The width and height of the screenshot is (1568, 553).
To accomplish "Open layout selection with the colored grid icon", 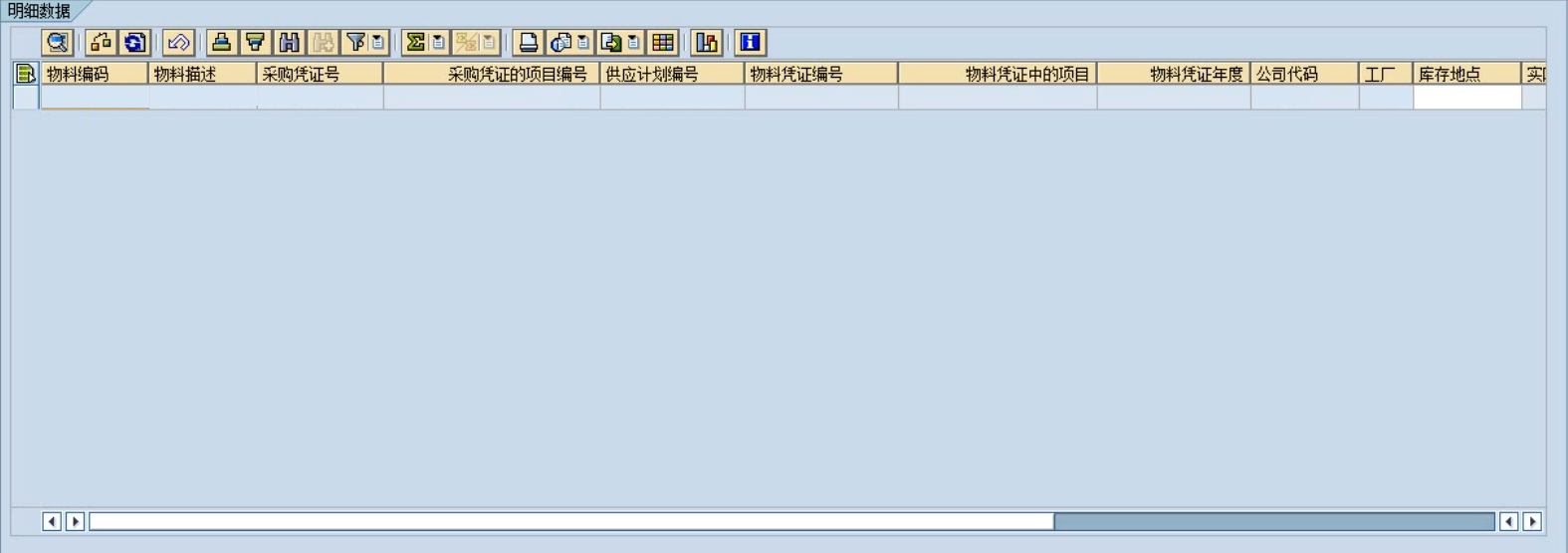I will click(x=663, y=43).
